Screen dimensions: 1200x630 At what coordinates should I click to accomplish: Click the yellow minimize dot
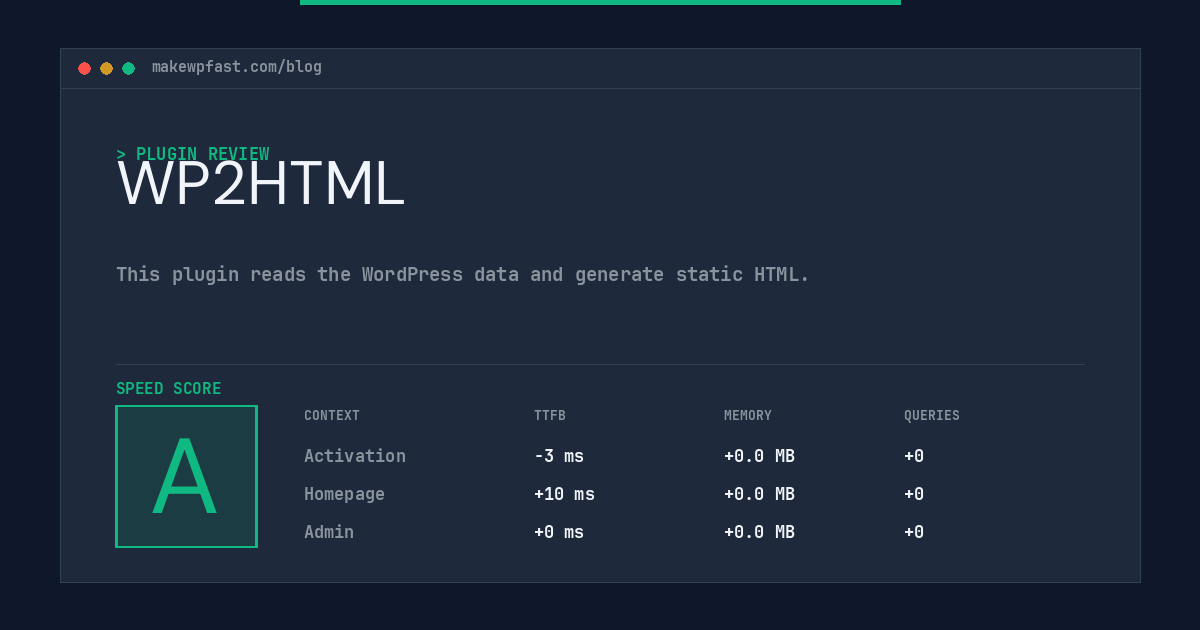pyautogui.click(x=106, y=68)
